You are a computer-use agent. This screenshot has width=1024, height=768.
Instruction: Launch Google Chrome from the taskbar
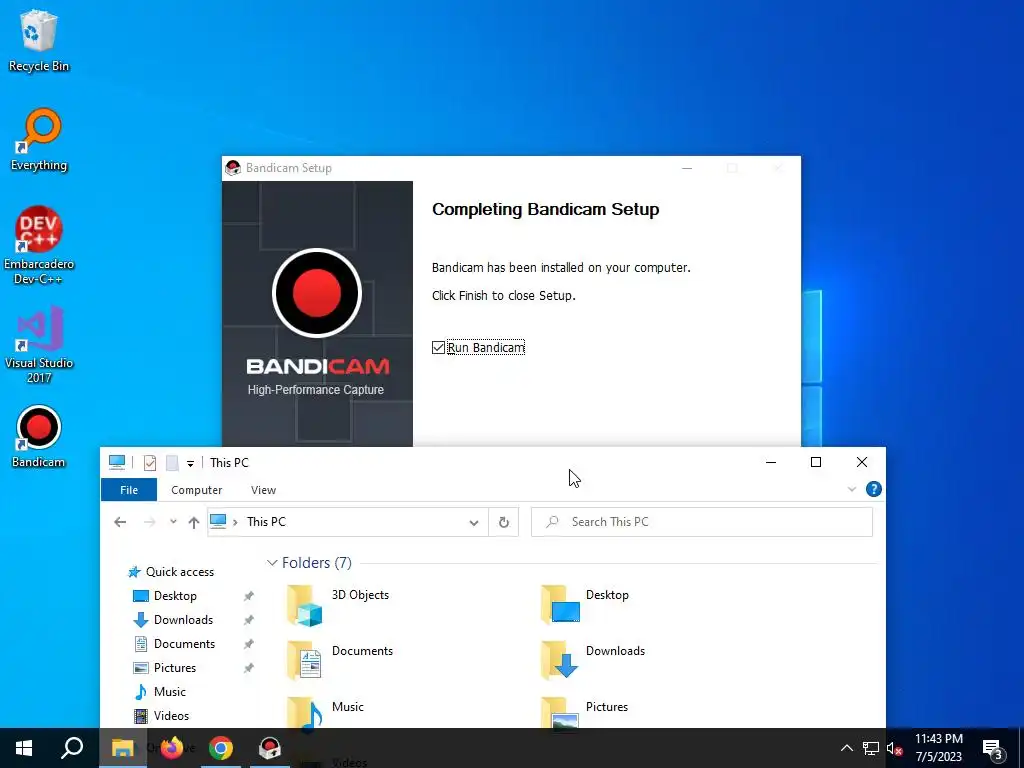click(221, 748)
